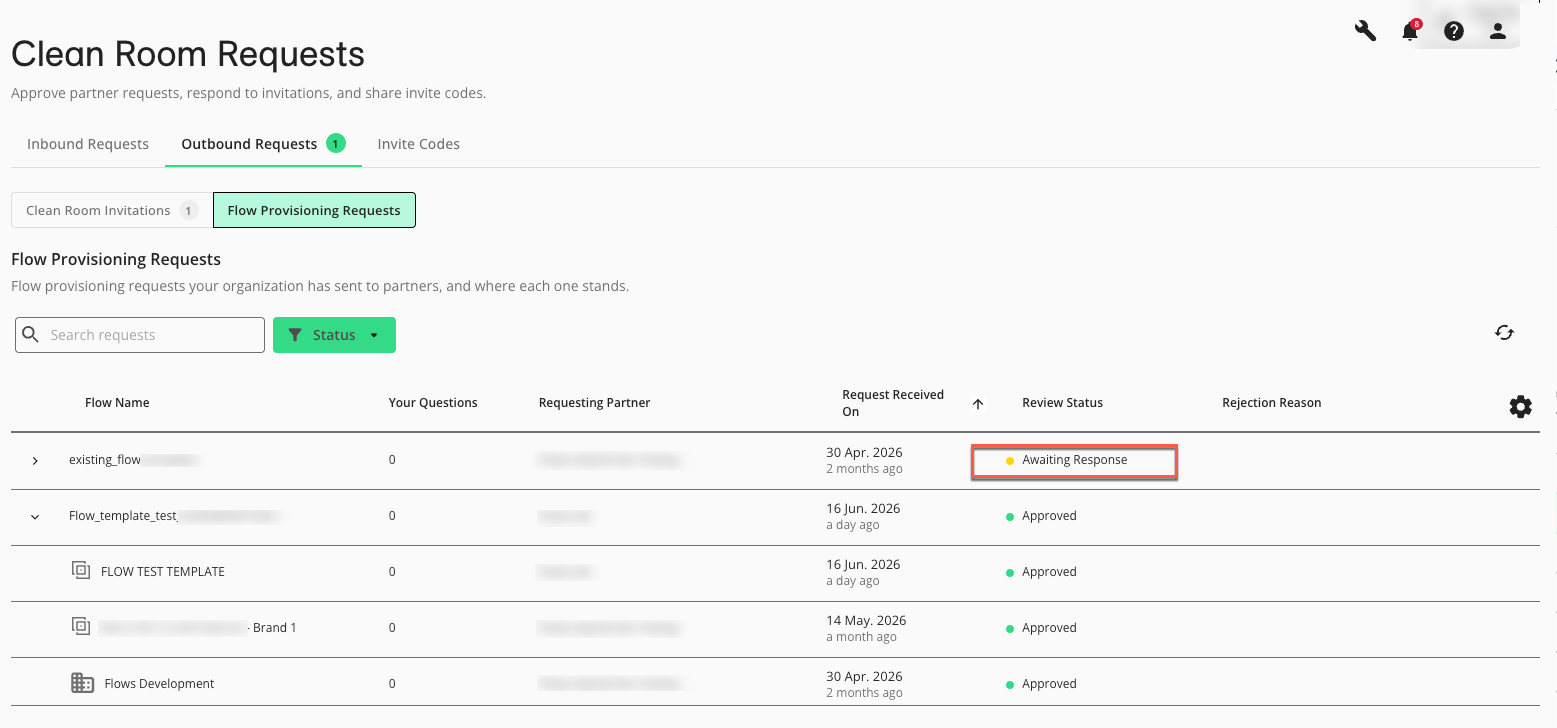Select Flow Provisioning Requests toggle button
Viewport: 1557px width, 728px height.
tap(314, 210)
